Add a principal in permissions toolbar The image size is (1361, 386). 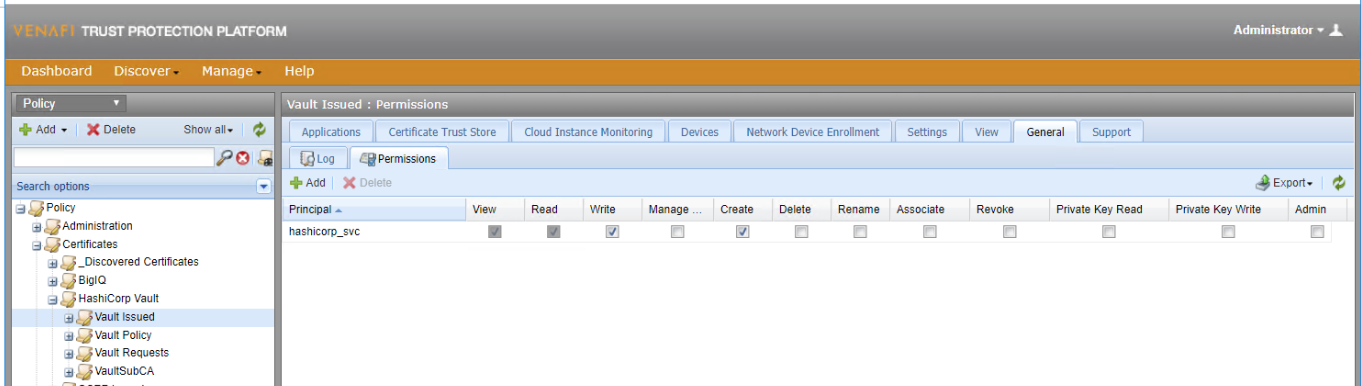[308, 183]
